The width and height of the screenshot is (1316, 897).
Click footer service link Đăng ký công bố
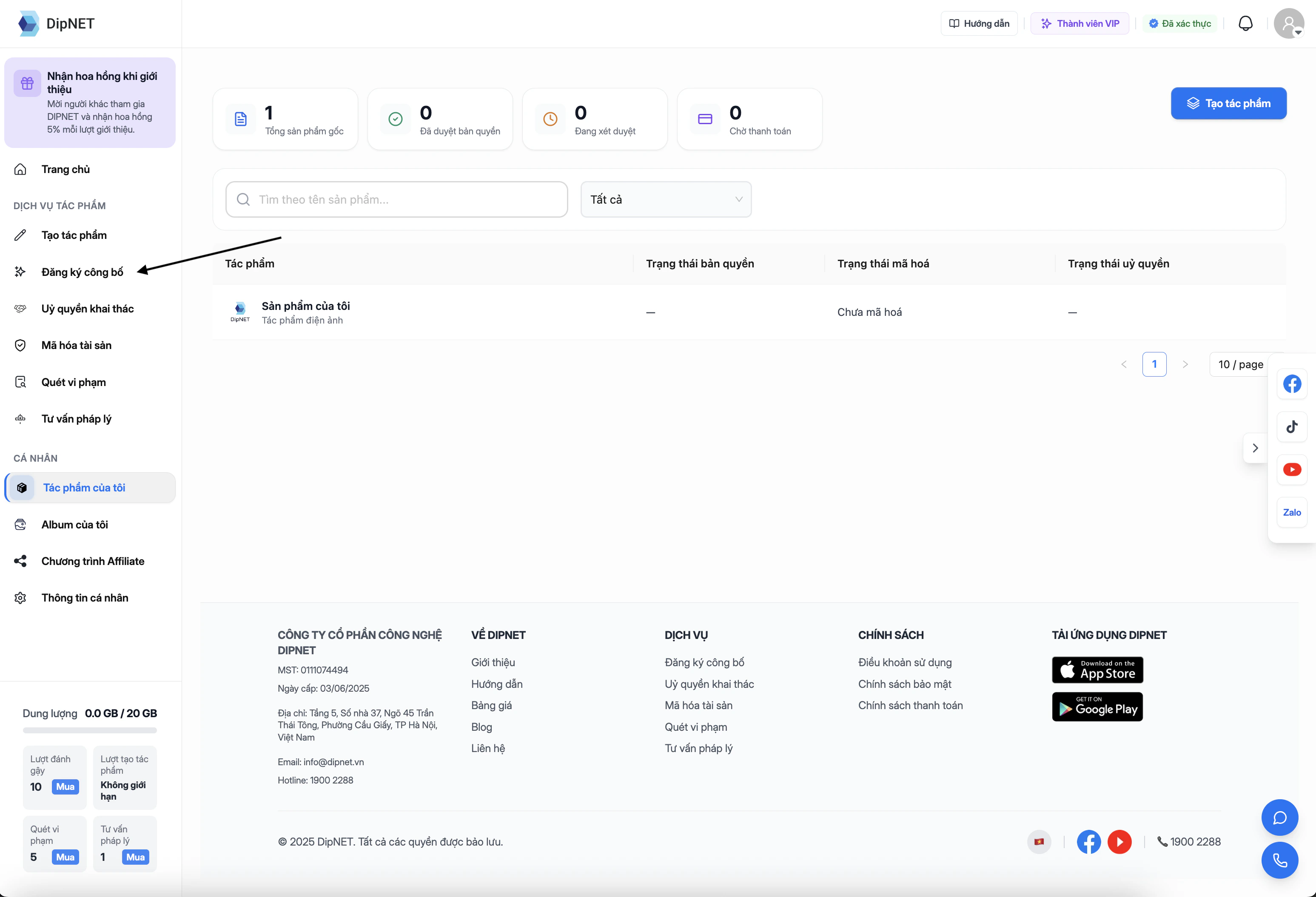coord(704,662)
